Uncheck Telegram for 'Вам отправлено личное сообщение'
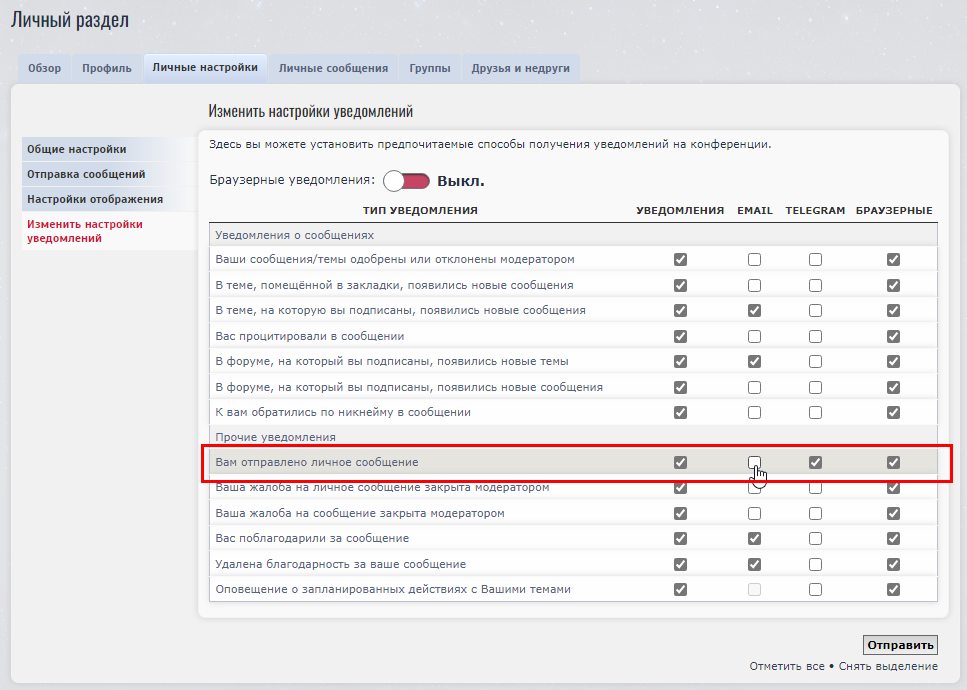The height and width of the screenshot is (690, 967). point(815,462)
